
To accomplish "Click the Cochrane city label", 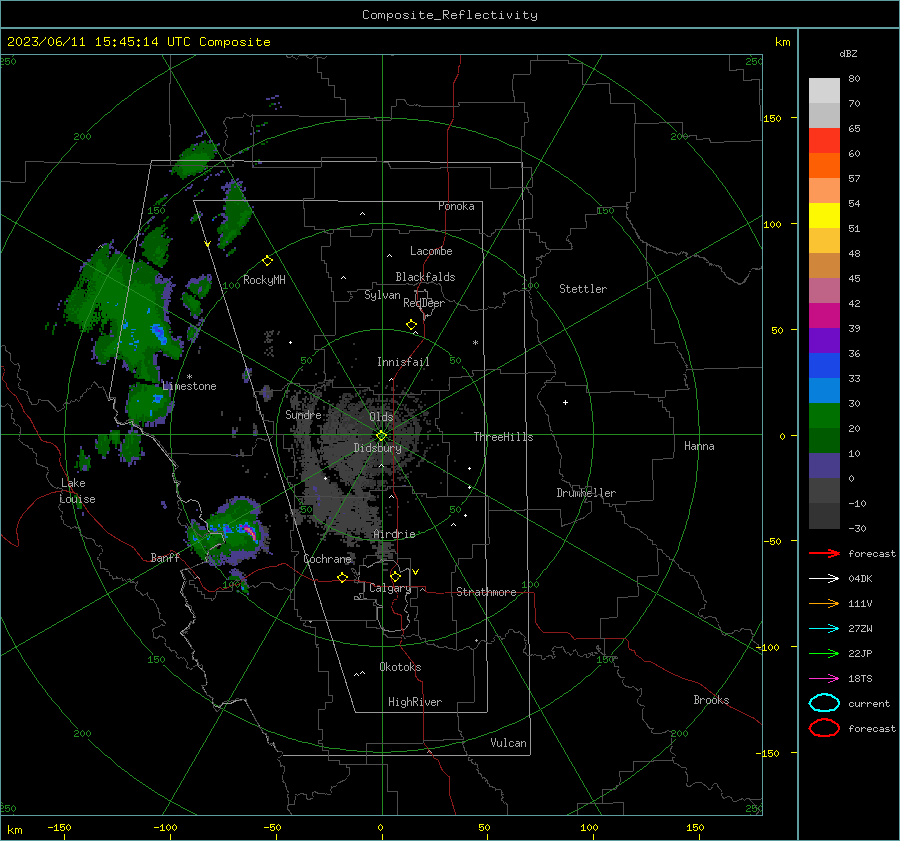I will pyautogui.click(x=327, y=559).
